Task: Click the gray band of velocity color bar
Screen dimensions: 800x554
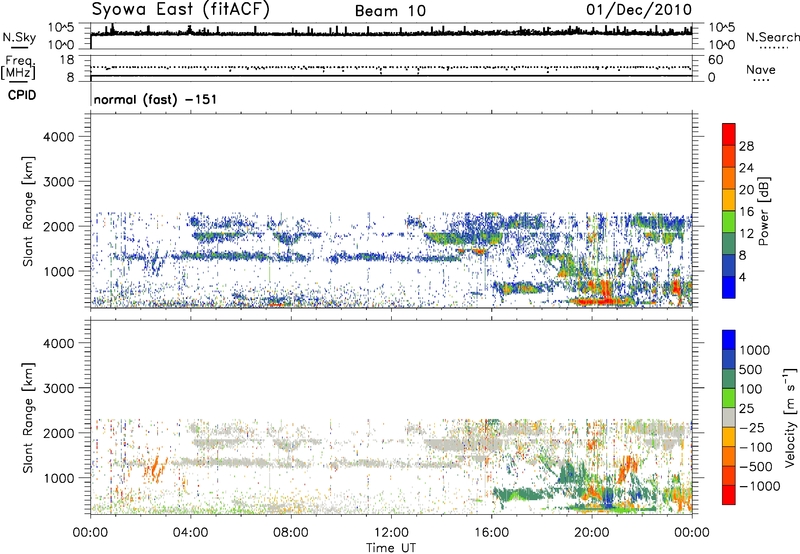Action: 729,418
